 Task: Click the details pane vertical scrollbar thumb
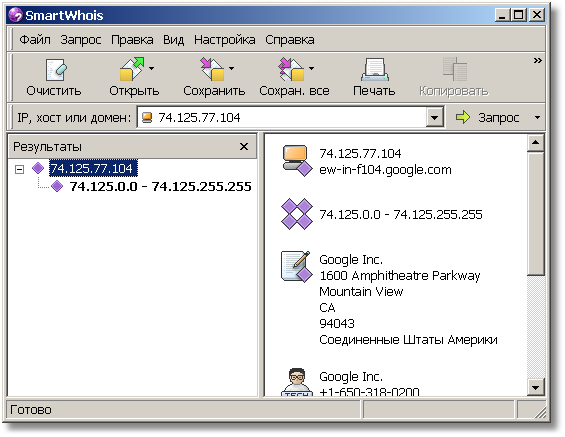click(535, 214)
